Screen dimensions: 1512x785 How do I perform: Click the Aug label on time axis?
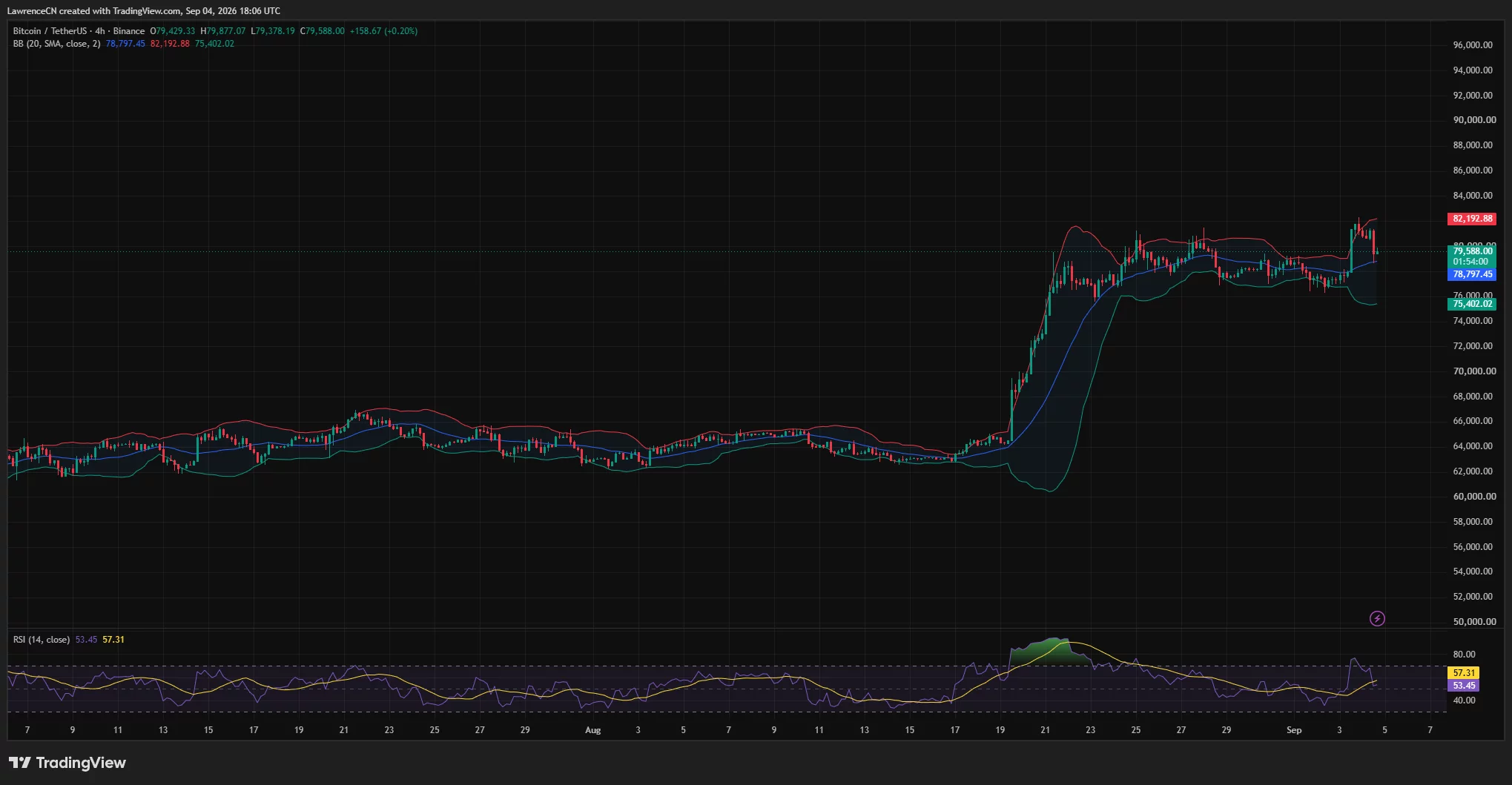click(x=593, y=730)
